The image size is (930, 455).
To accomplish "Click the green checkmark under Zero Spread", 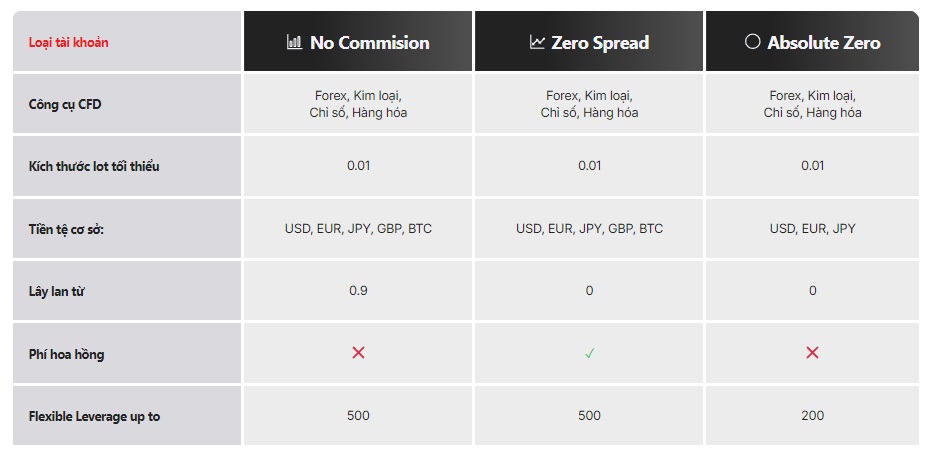I will point(589,354).
